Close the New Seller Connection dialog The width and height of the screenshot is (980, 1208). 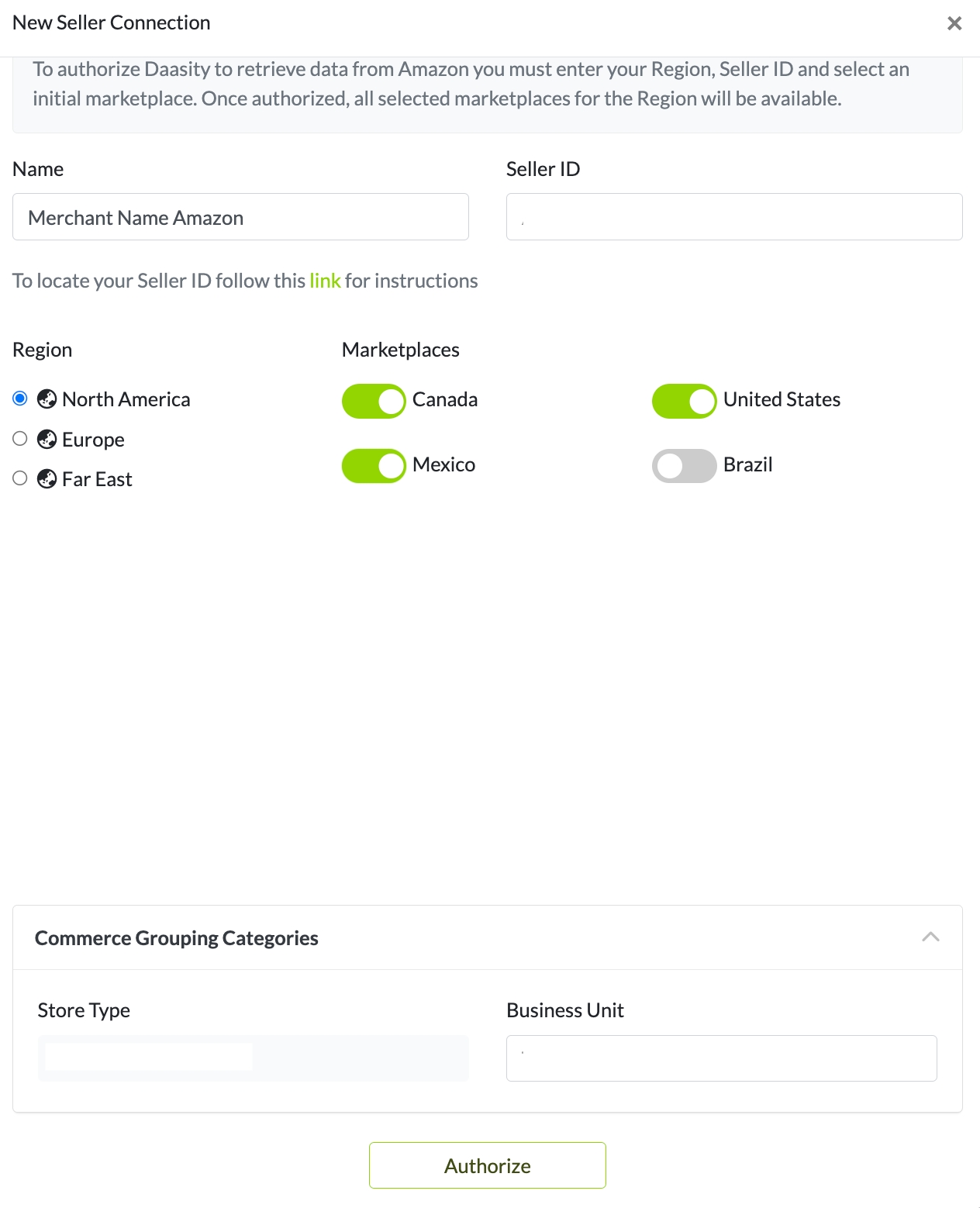tap(954, 23)
